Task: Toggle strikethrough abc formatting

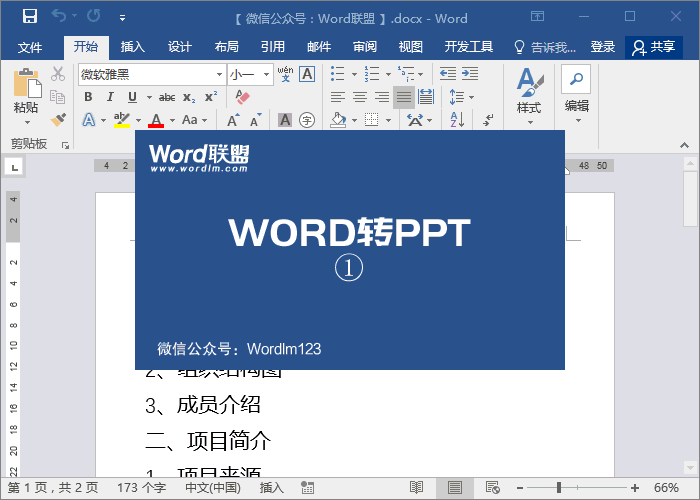Action: pyautogui.click(x=167, y=97)
